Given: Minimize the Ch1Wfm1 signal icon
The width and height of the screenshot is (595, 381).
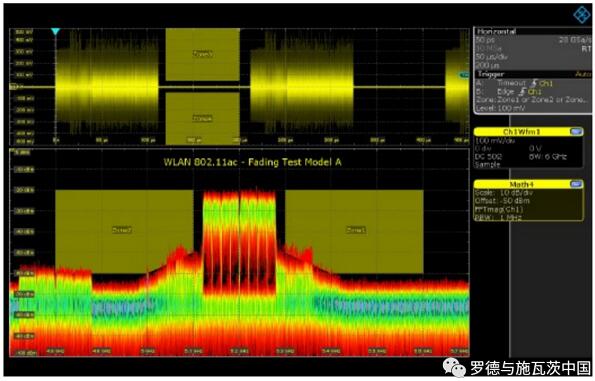Looking at the screenshot, I should [576, 132].
